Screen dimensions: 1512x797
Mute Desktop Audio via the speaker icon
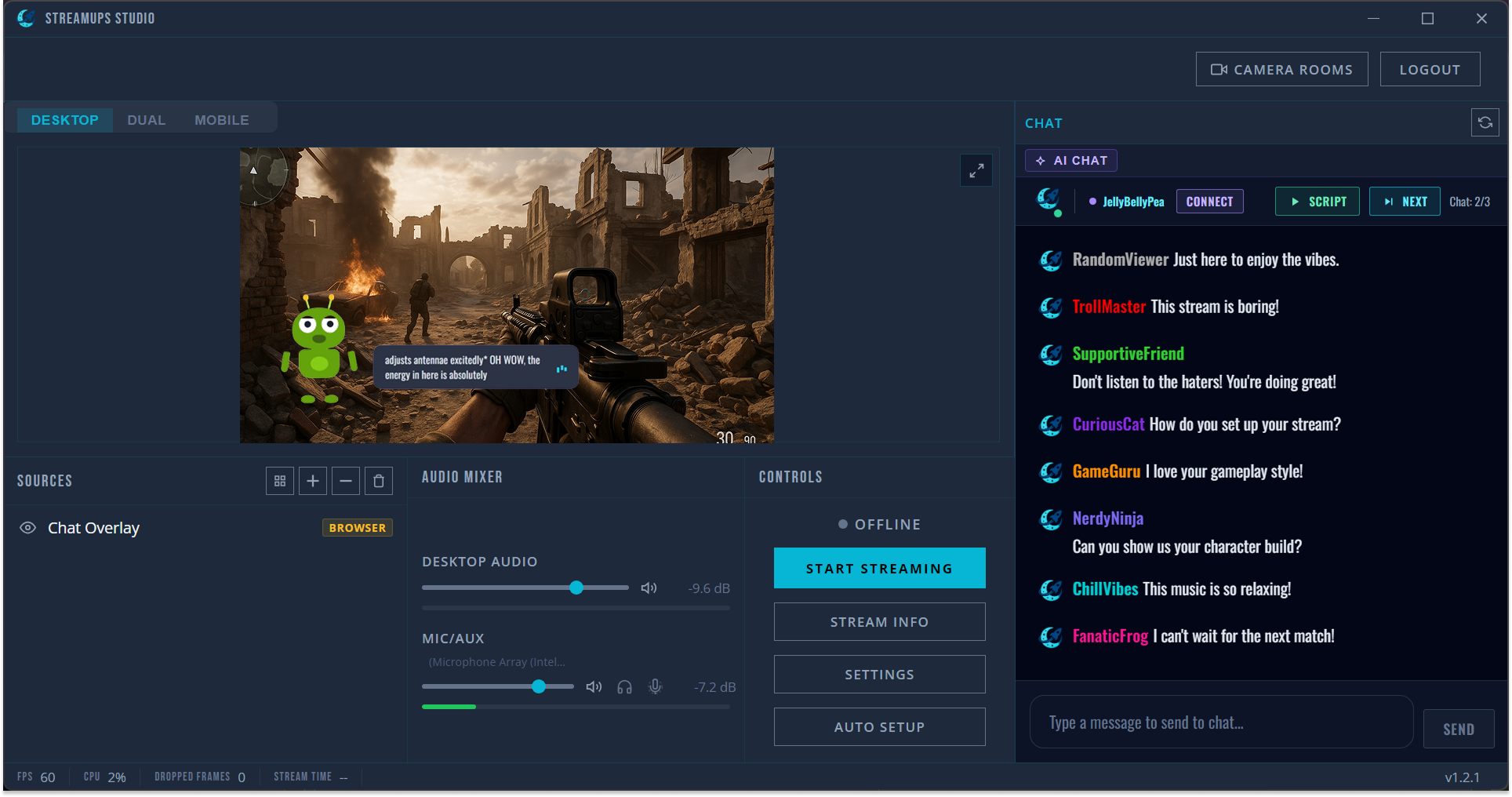(649, 587)
